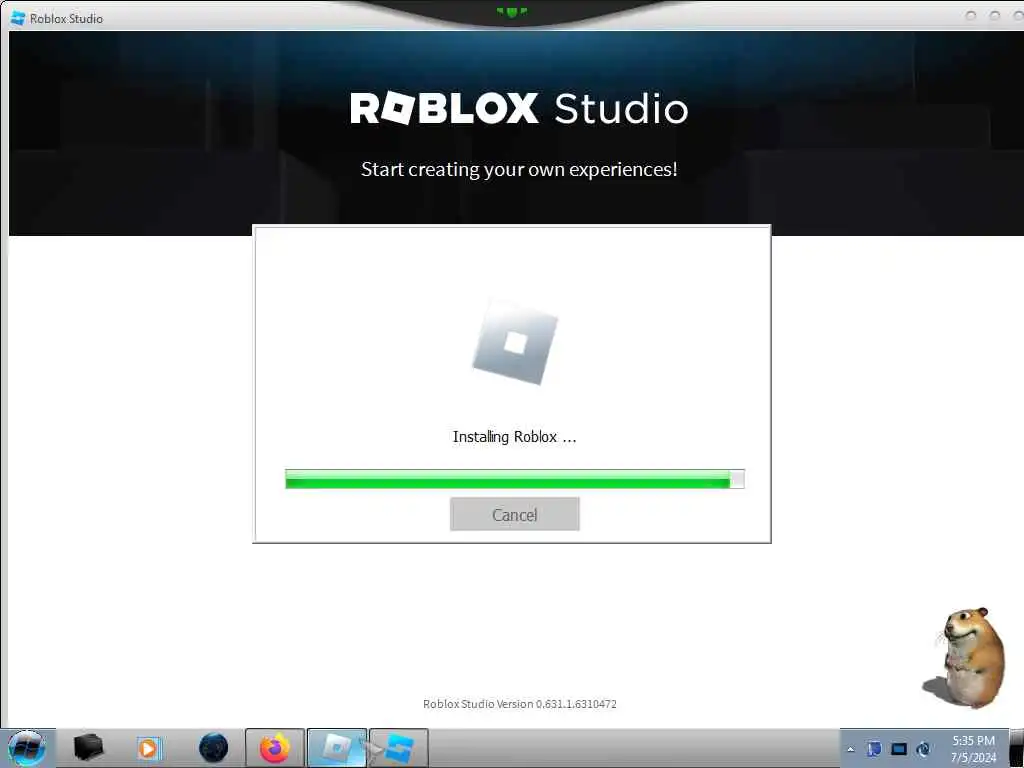The image size is (1024, 768).
Task: Open the Windows Start menu orb
Action: 27,748
